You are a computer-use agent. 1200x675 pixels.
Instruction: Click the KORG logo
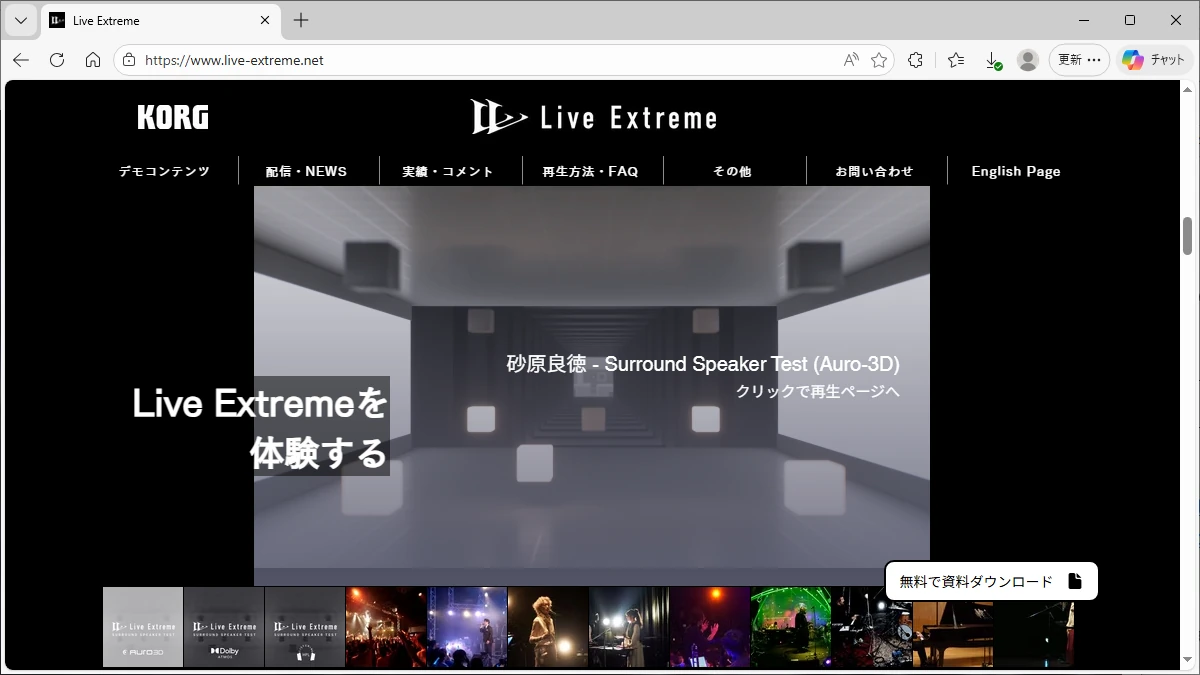point(173,118)
